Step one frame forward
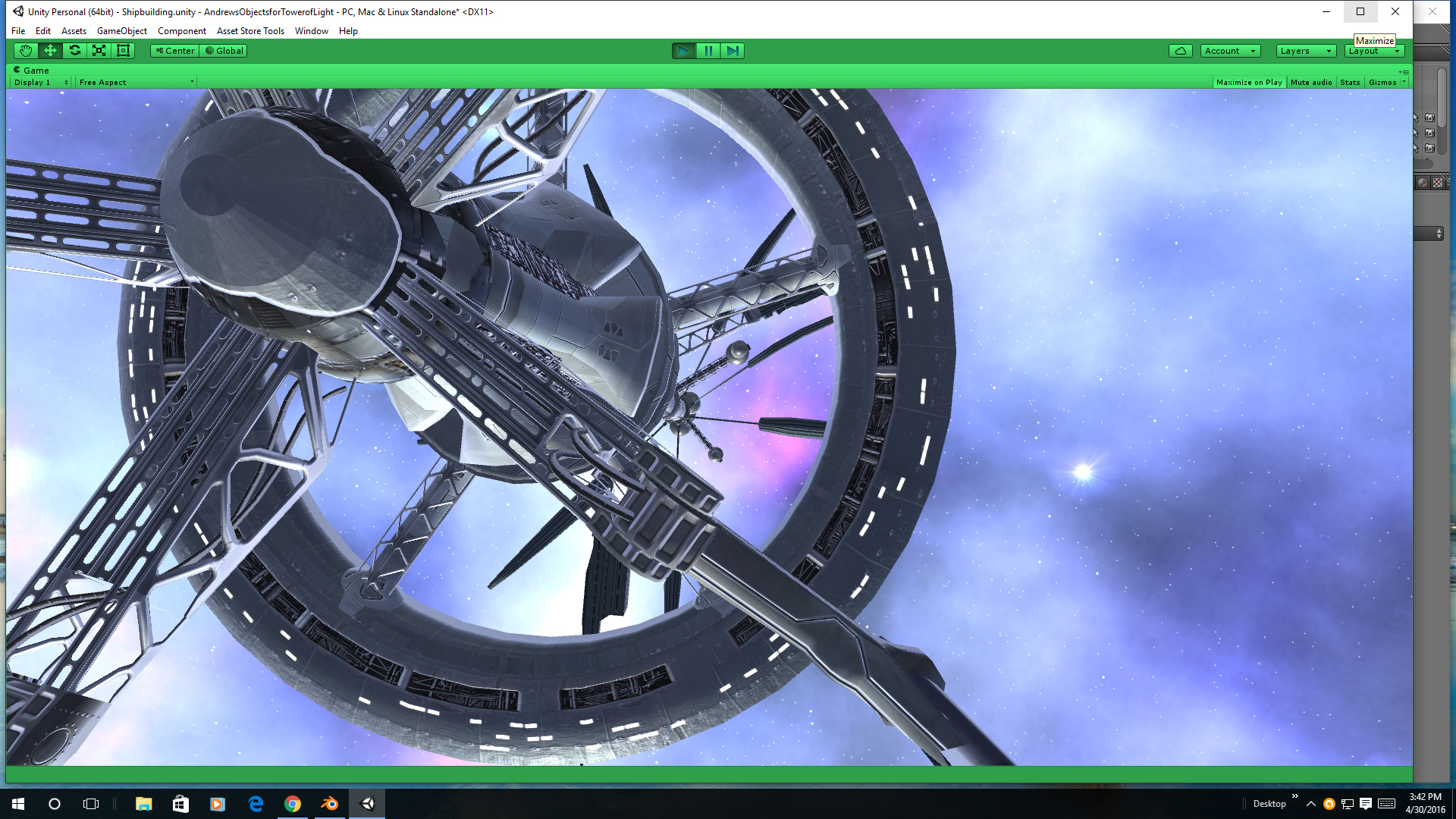The image size is (1456, 819). pos(733,51)
